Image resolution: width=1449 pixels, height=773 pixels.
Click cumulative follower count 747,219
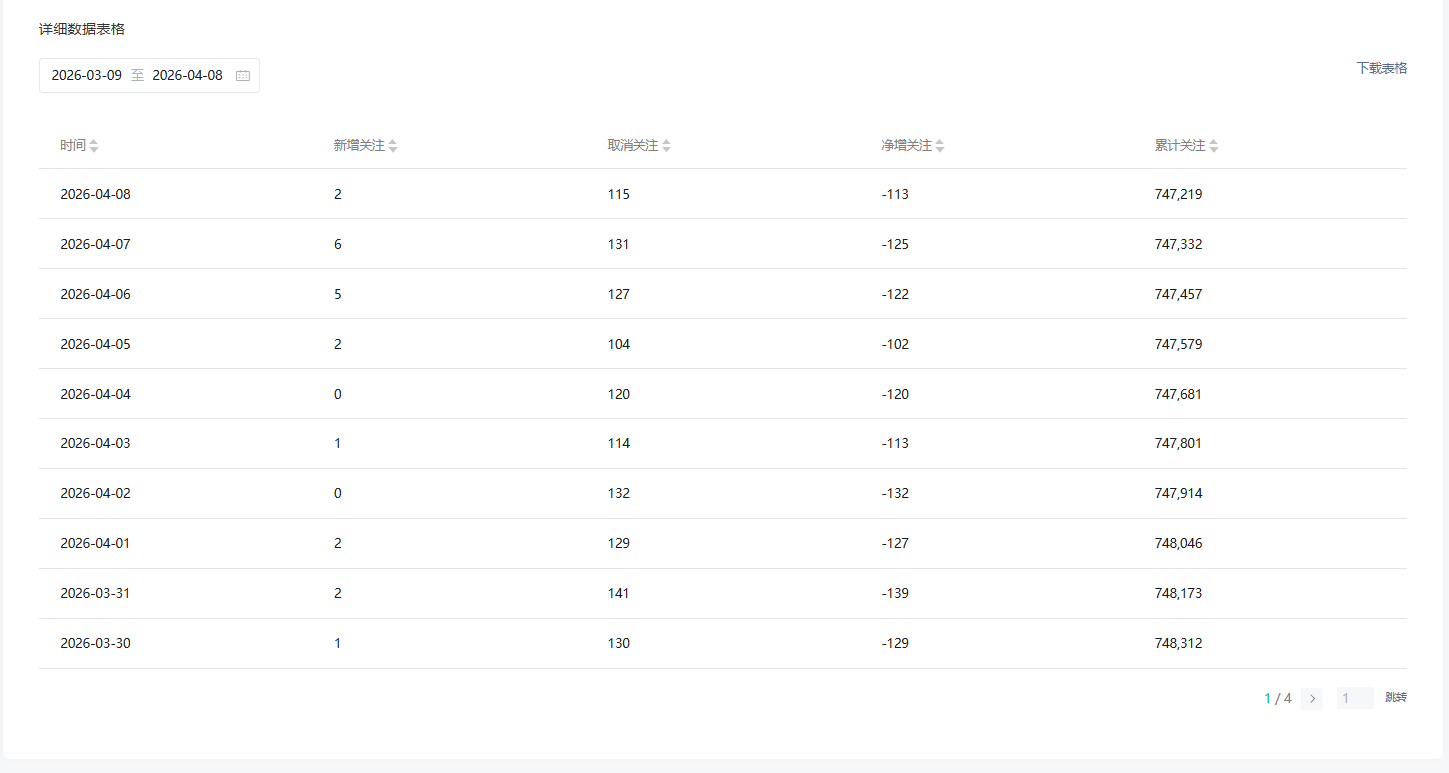point(1178,194)
